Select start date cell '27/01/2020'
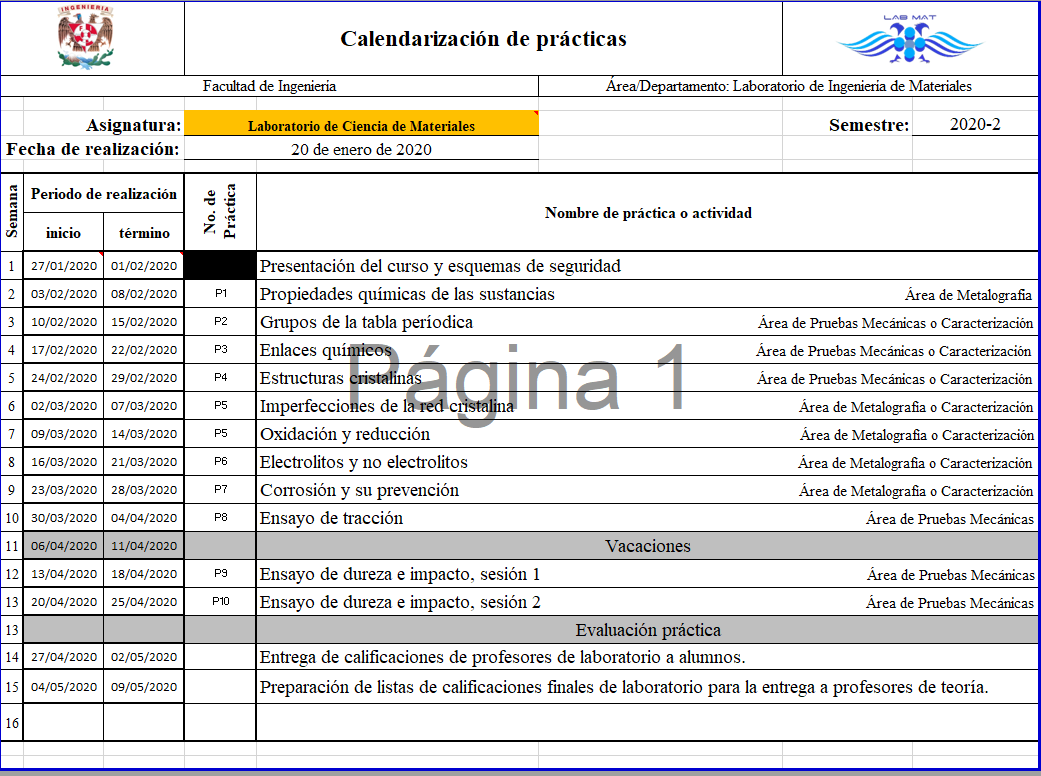Screen dimensions: 1041x776 [x=64, y=266]
